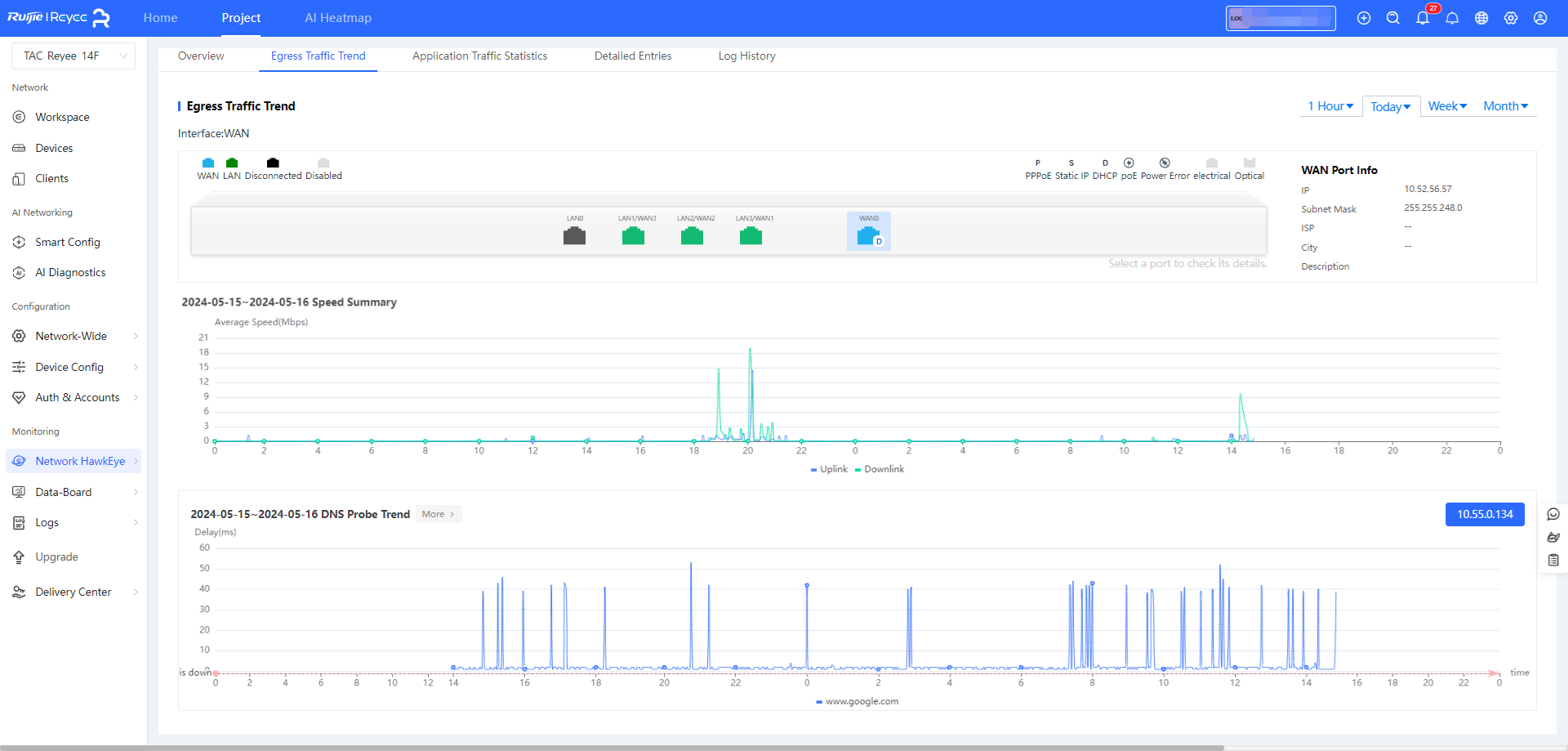
Task: Click the horizontal scrollbar at page bottom
Action: (x=612, y=747)
